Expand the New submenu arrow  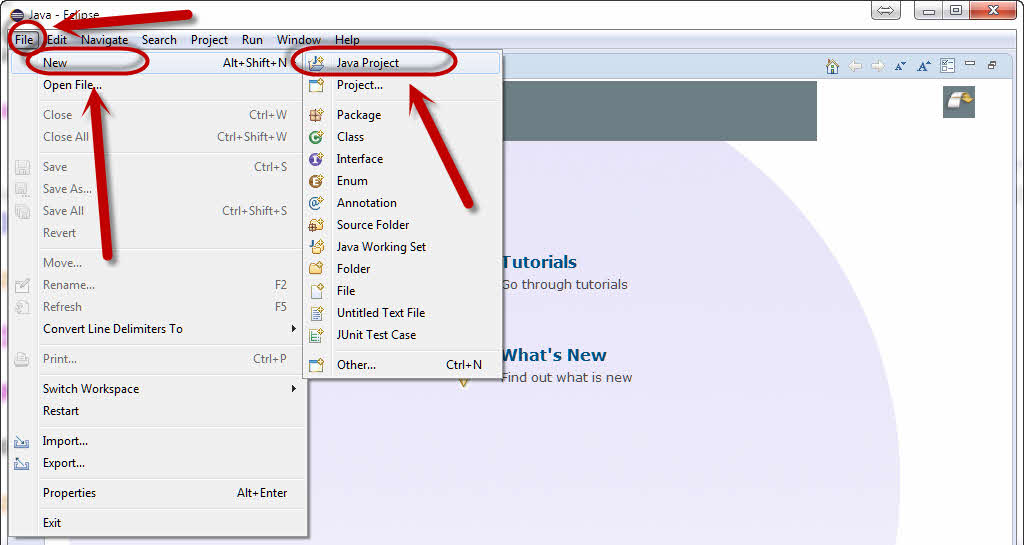(294, 63)
